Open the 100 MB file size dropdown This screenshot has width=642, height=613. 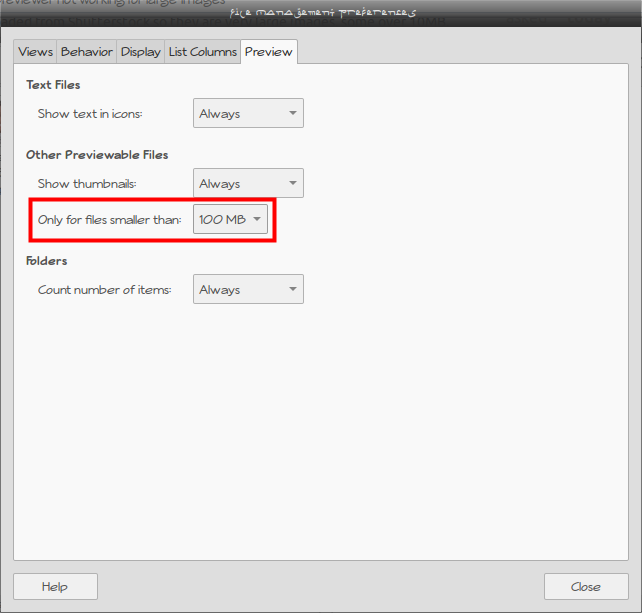pyautogui.click(x=230, y=220)
